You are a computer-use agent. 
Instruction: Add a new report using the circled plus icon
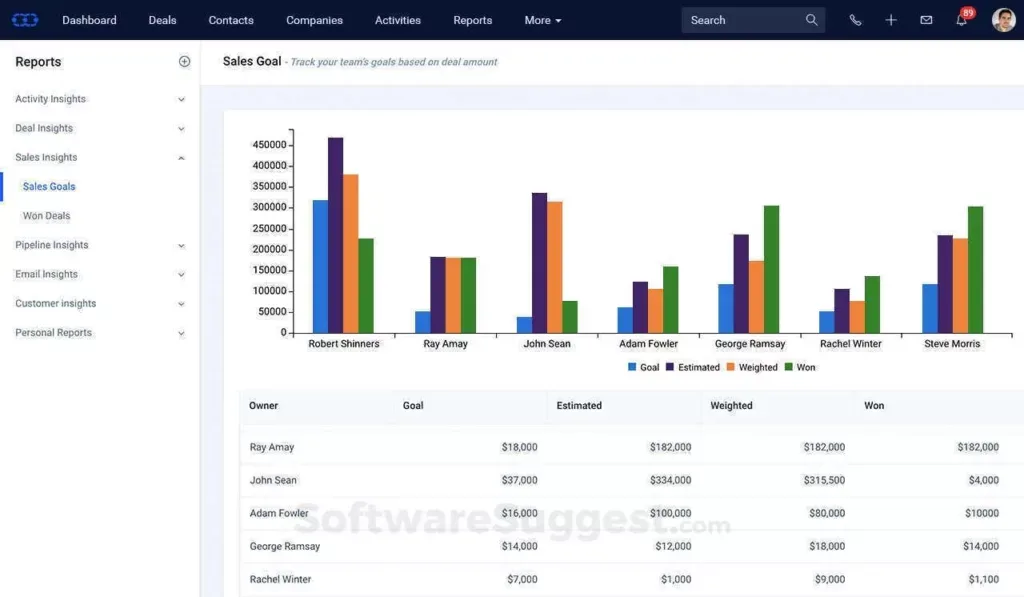[184, 61]
